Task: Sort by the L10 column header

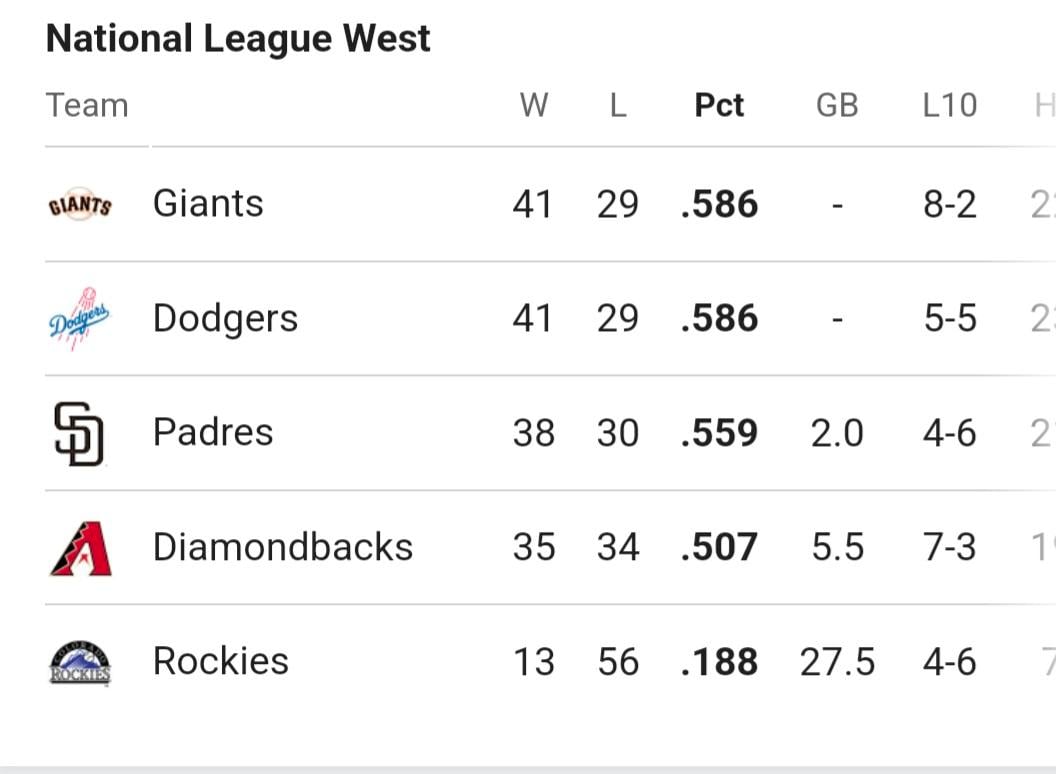Action: point(950,105)
